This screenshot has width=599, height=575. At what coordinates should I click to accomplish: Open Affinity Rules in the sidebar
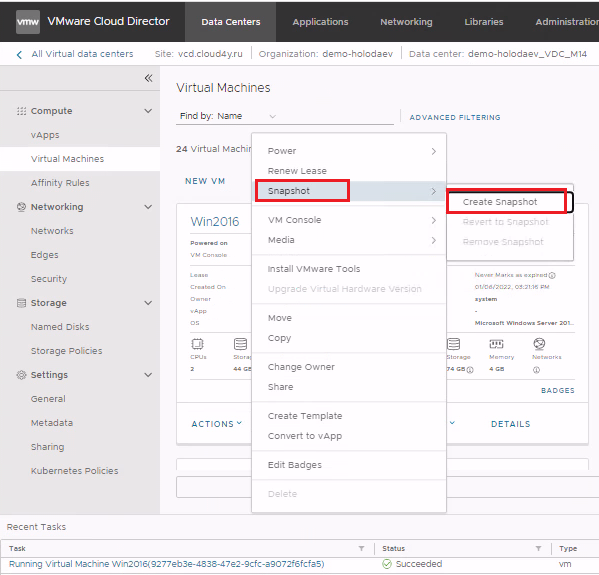[x=60, y=183]
